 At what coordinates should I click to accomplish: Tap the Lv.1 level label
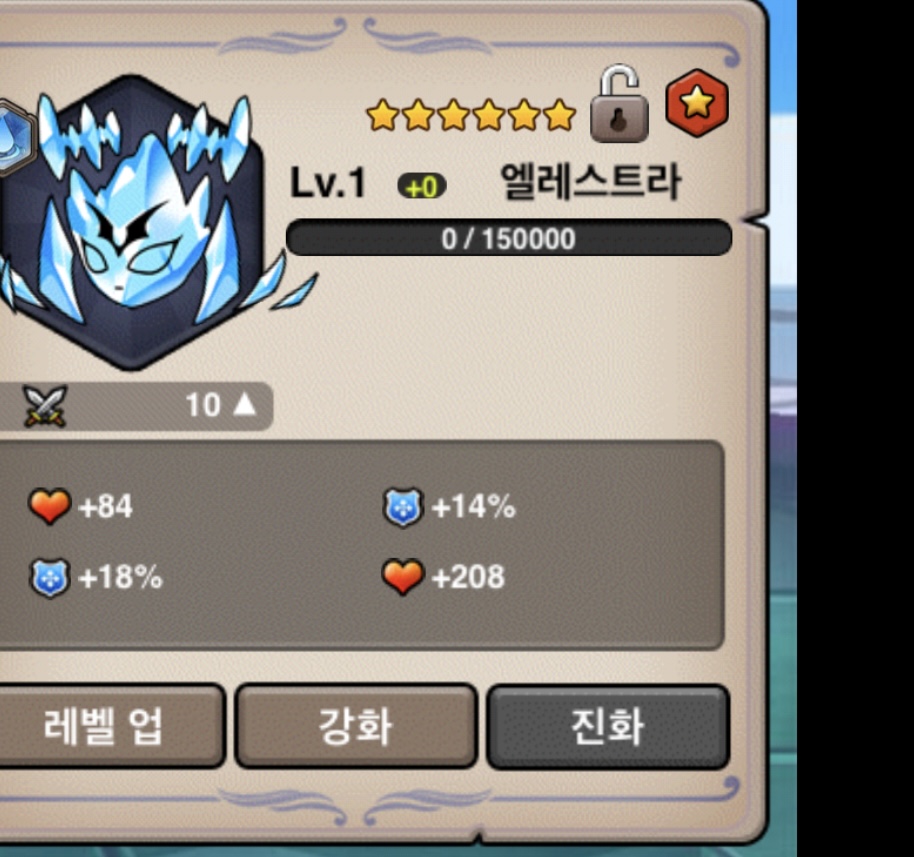[328, 182]
